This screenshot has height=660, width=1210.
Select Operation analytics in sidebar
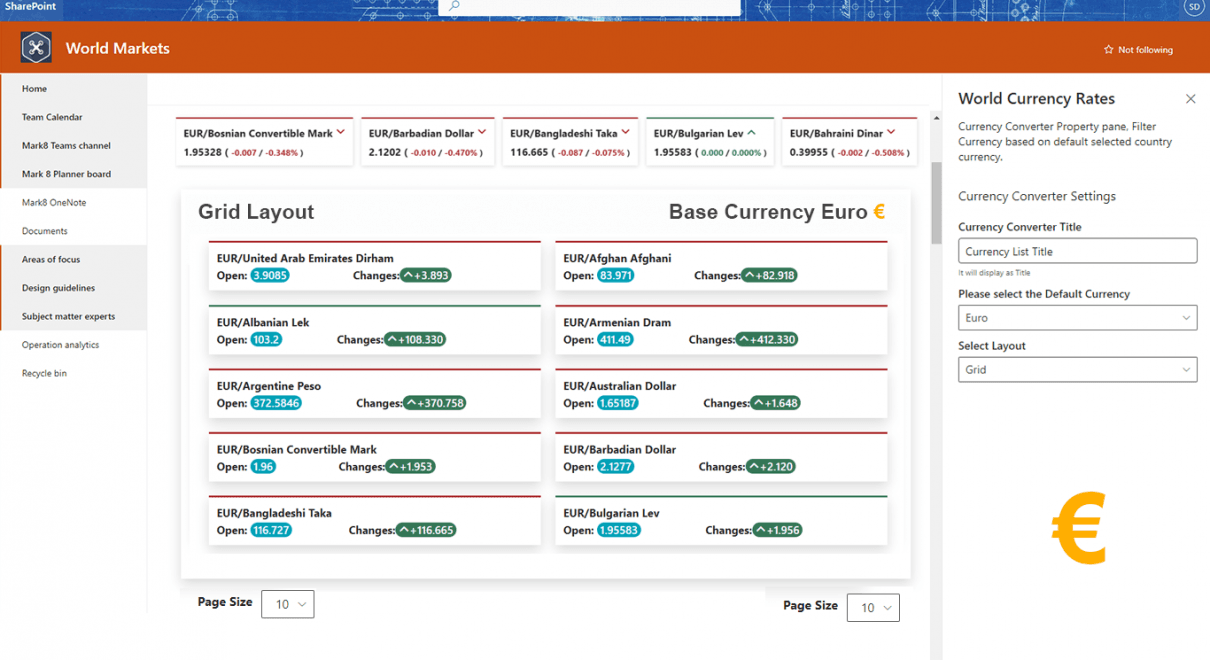[60, 345]
